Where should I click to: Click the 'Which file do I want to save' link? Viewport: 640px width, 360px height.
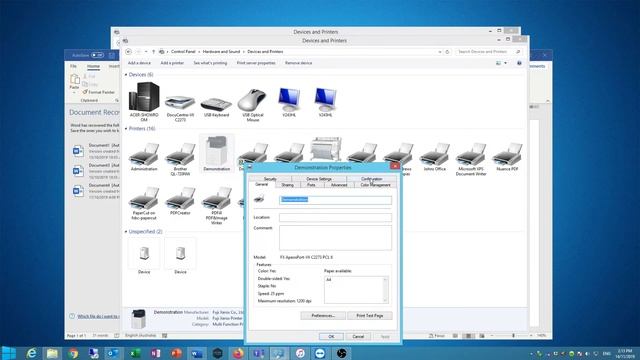tap(98, 316)
